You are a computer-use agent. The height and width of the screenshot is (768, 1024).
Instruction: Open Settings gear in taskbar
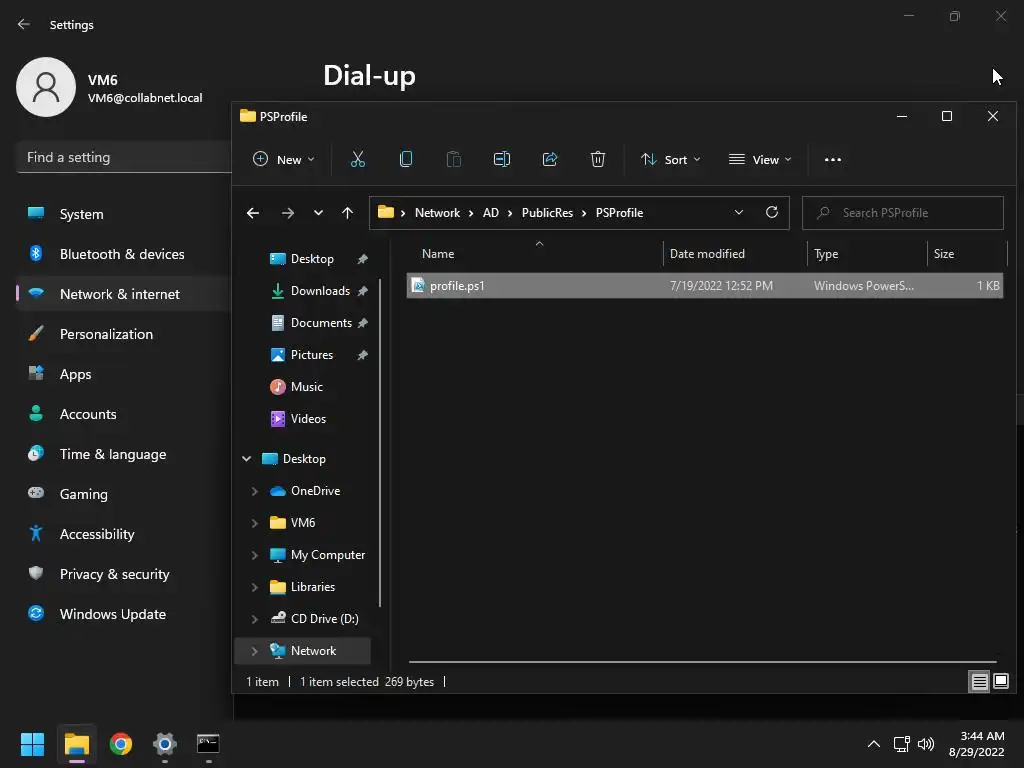165,744
